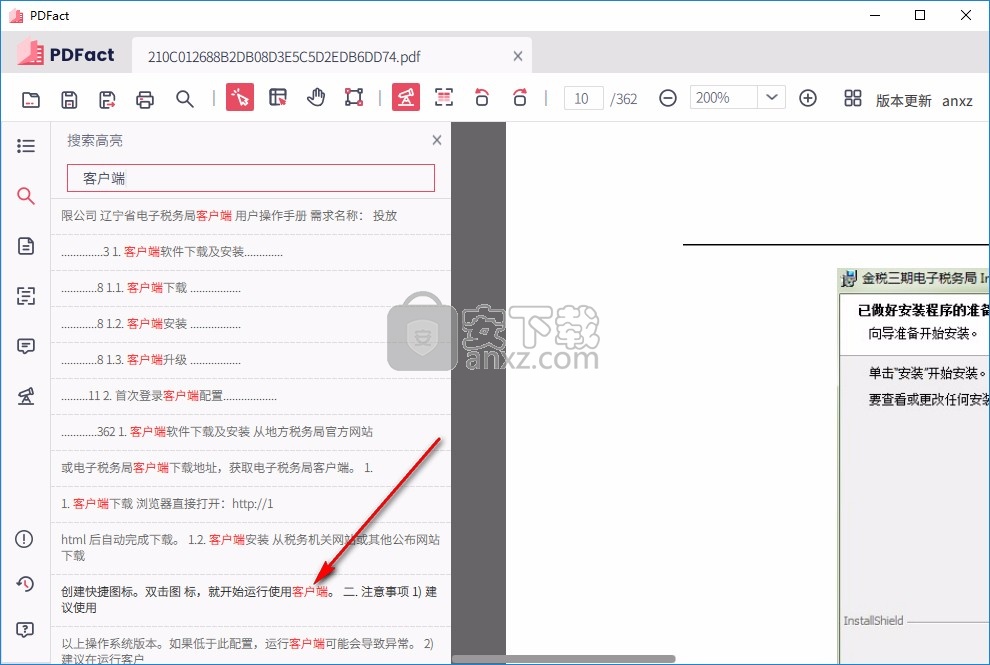Open the sidebar history icon
The image size is (990, 665).
[x=24, y=584]
